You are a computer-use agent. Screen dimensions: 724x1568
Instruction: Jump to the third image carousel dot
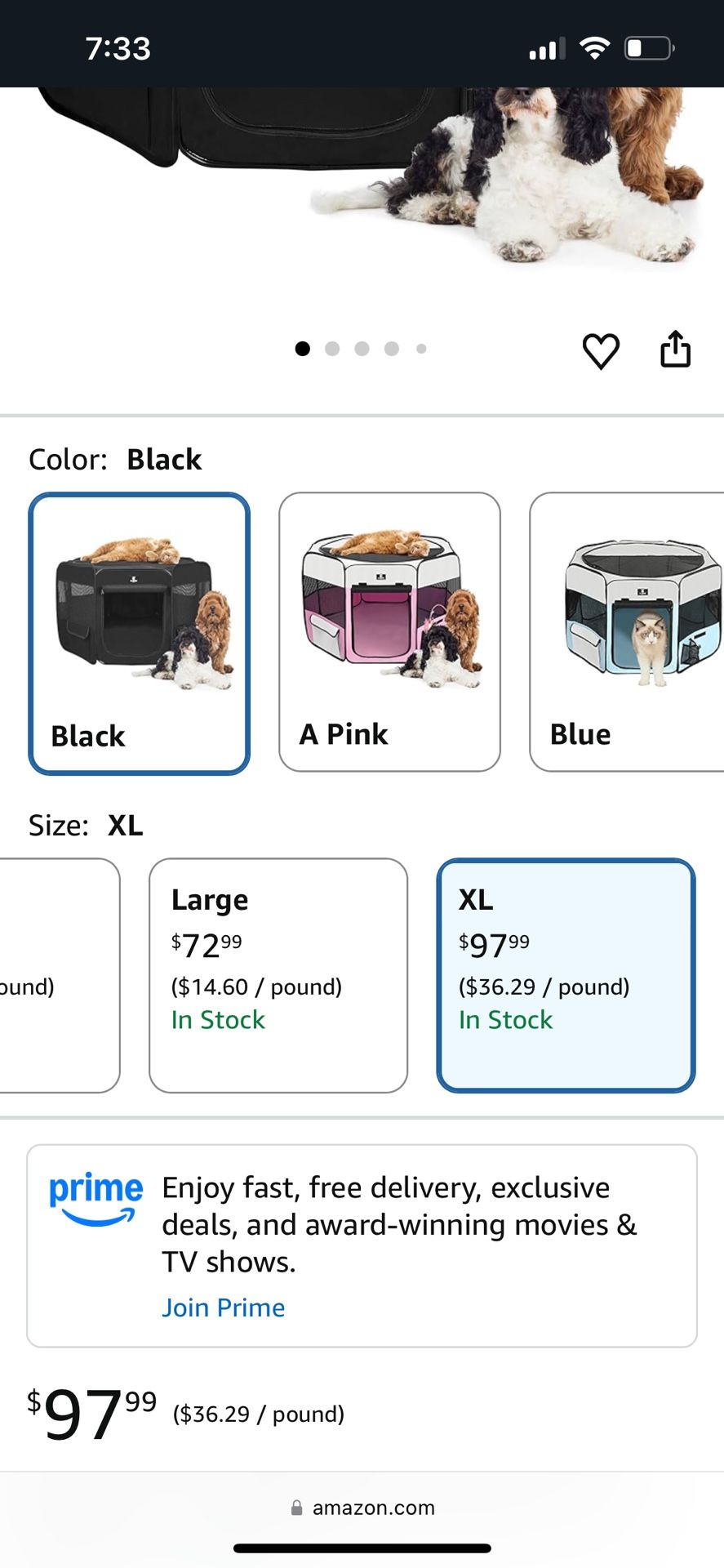click(362, 349)
